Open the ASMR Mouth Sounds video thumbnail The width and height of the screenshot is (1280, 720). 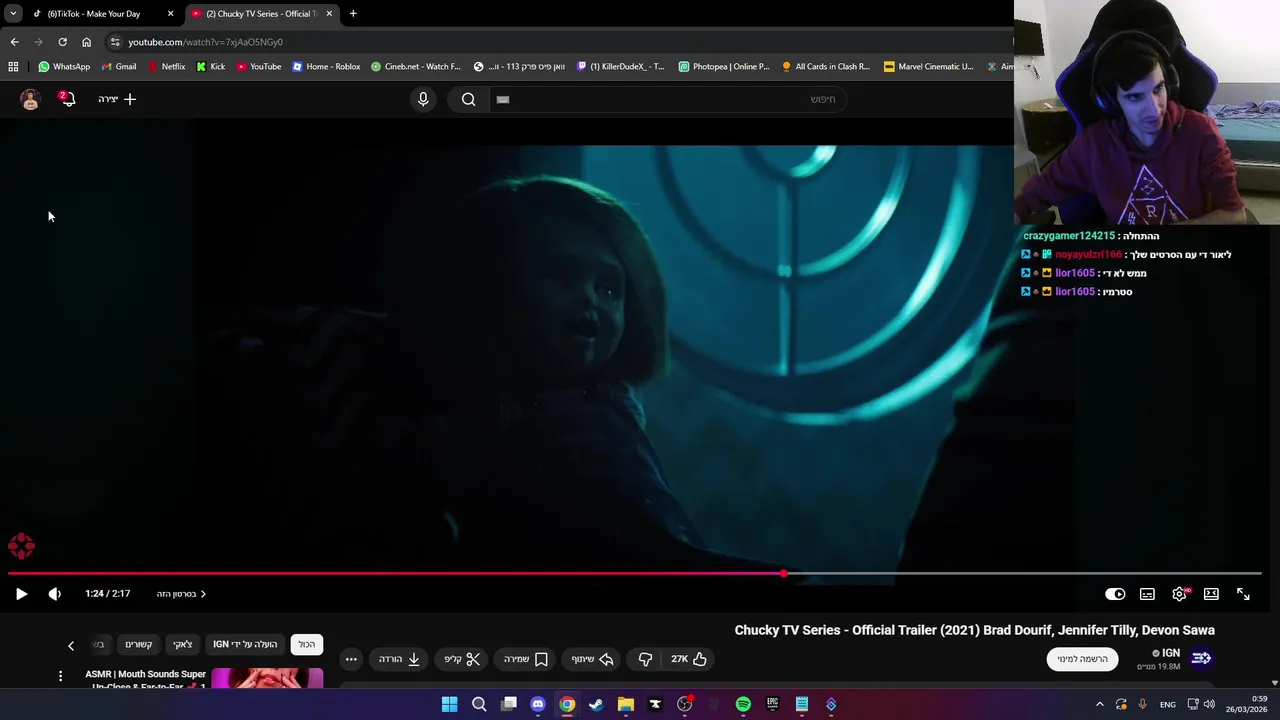tap(267, 679)
